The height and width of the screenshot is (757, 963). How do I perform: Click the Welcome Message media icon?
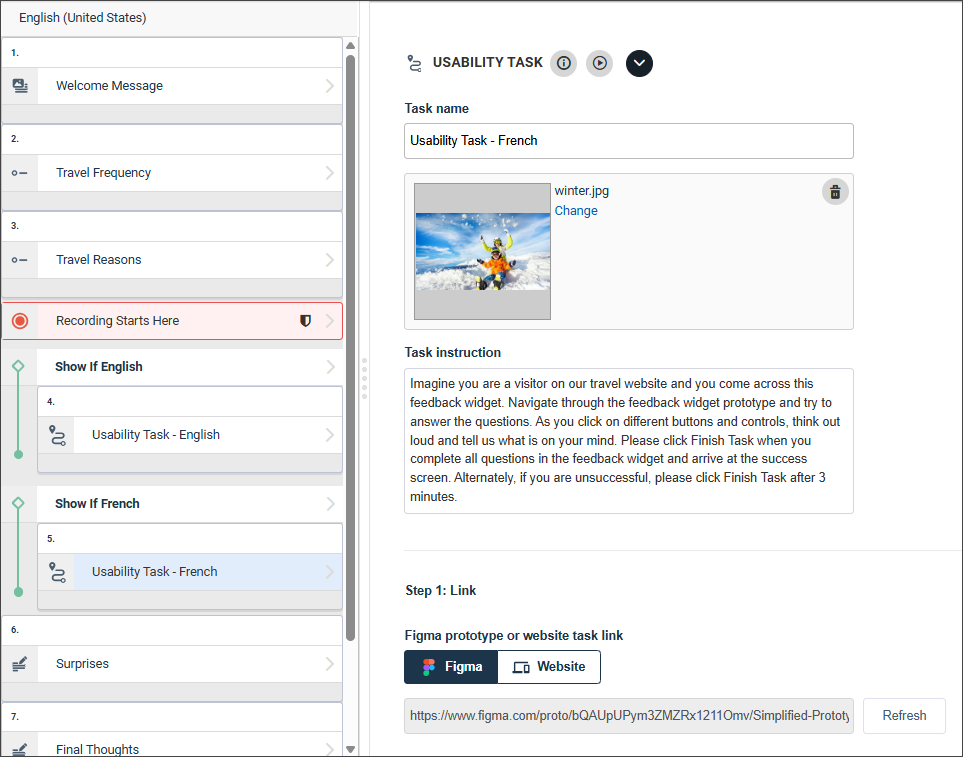point(20,86)
